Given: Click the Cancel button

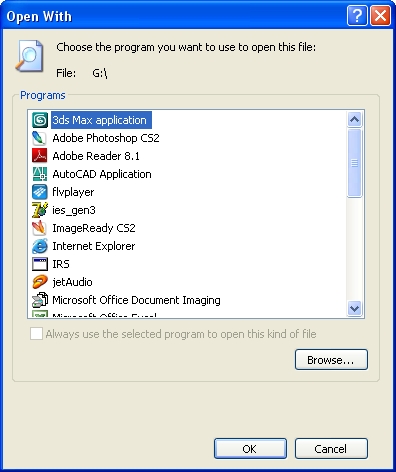Looking at the screenshot, I should pos(331,449).
